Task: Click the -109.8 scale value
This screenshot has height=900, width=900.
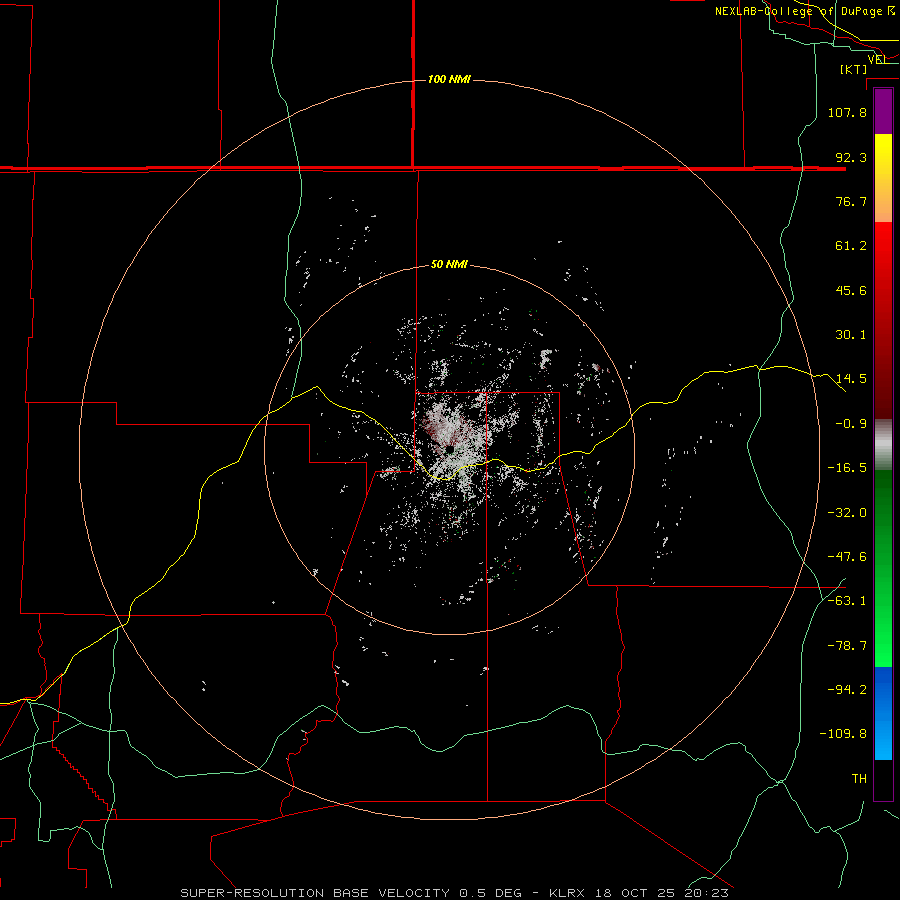Action: coord(843,734)
